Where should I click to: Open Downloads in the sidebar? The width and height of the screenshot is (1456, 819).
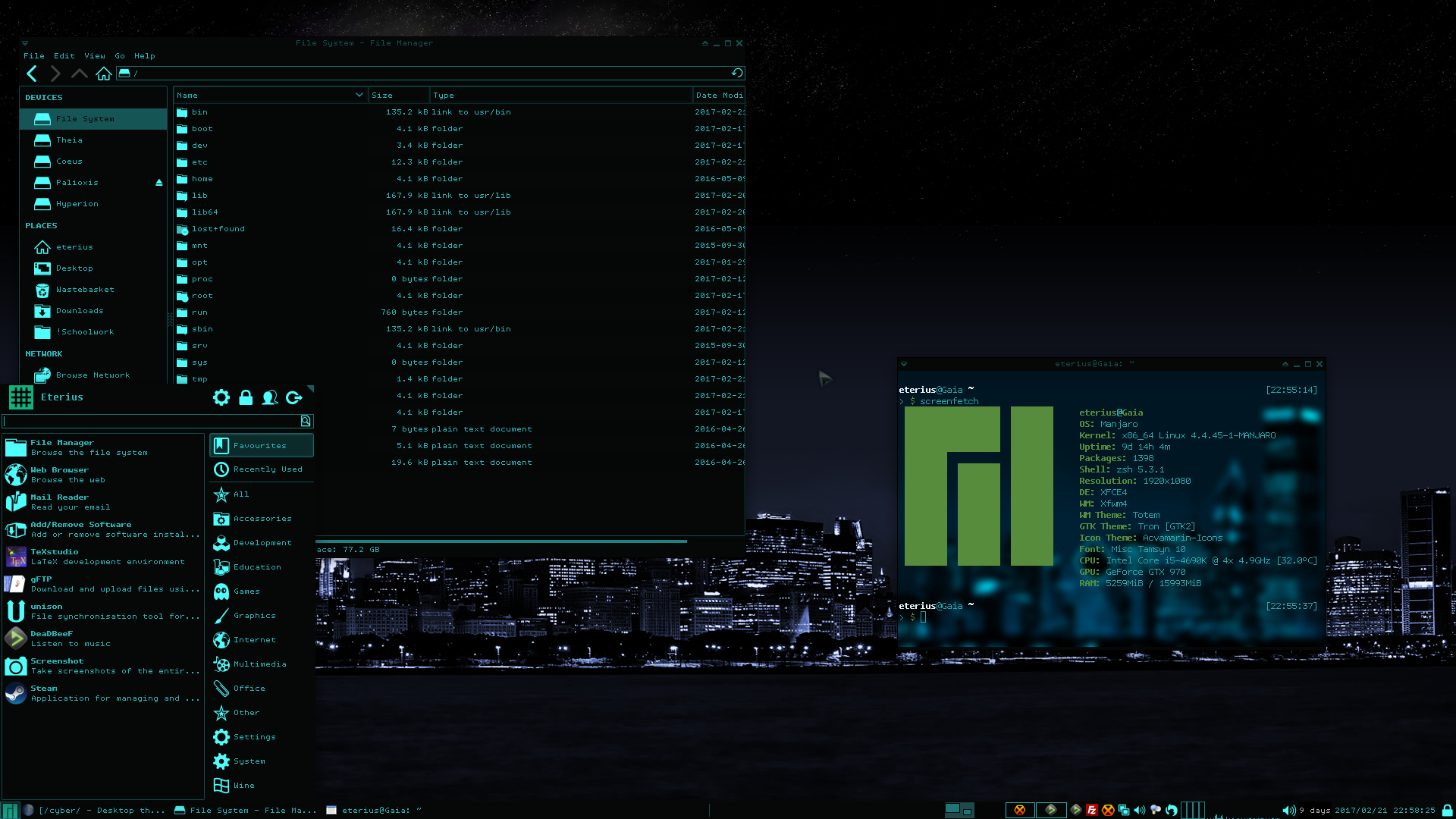click(x=93, y=311)
